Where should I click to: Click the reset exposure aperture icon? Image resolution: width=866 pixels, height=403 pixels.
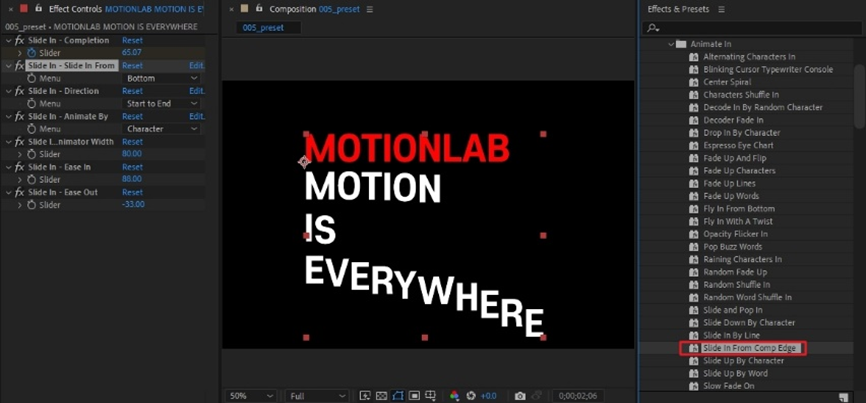(471, 396)
